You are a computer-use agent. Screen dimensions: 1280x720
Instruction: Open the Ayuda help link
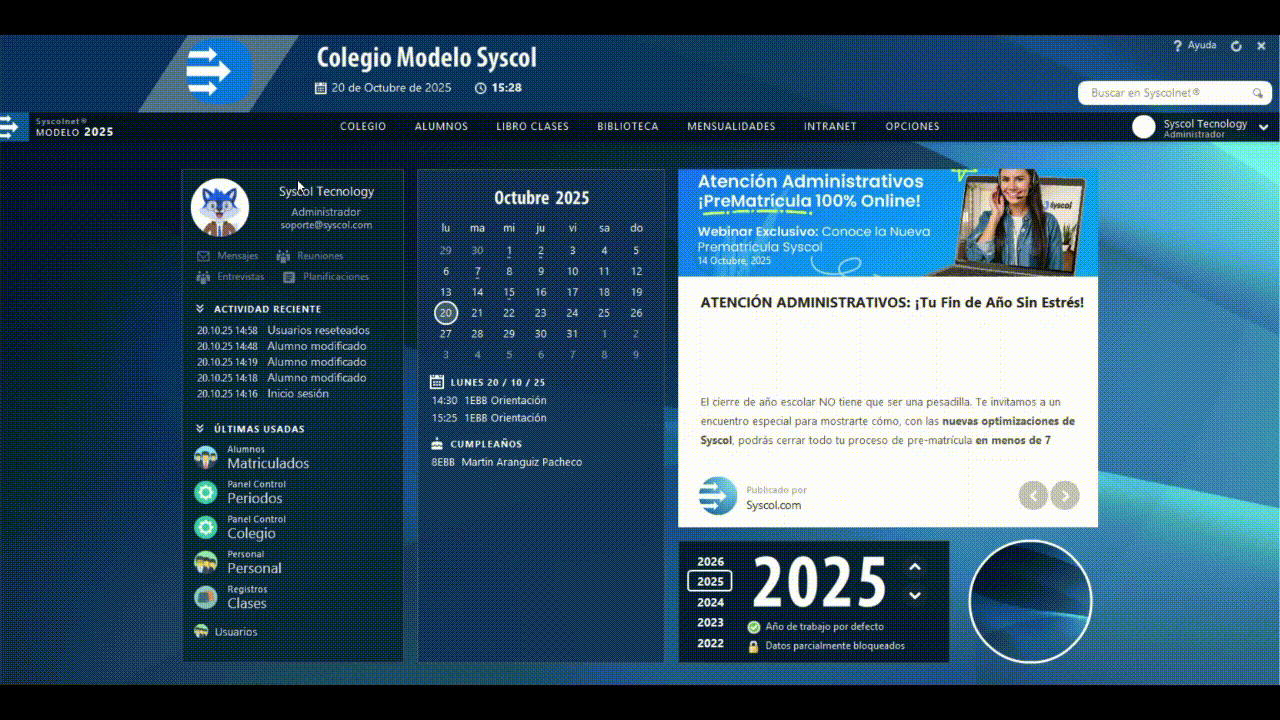click(x=1195, y=46)
